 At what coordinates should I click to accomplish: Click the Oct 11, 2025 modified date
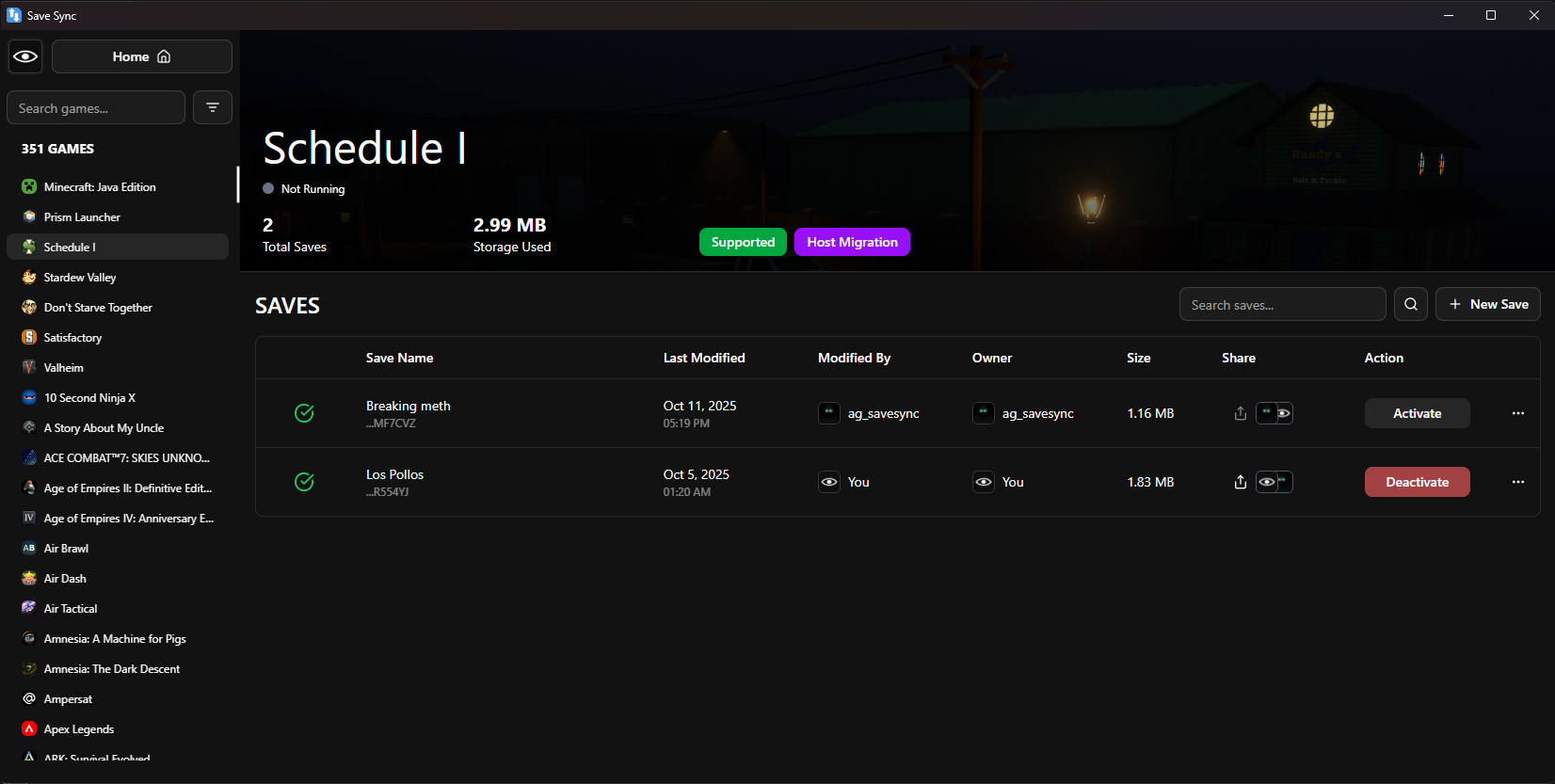pos(699,406)
